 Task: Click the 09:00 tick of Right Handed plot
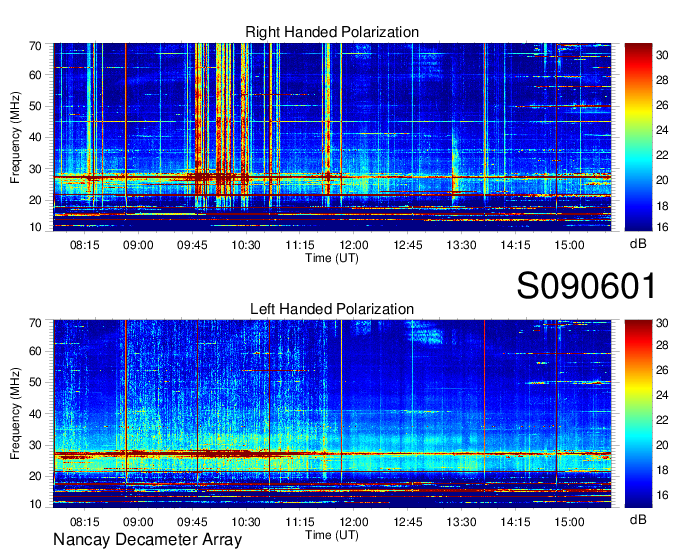pyautogui.click(x=138, y=245)
